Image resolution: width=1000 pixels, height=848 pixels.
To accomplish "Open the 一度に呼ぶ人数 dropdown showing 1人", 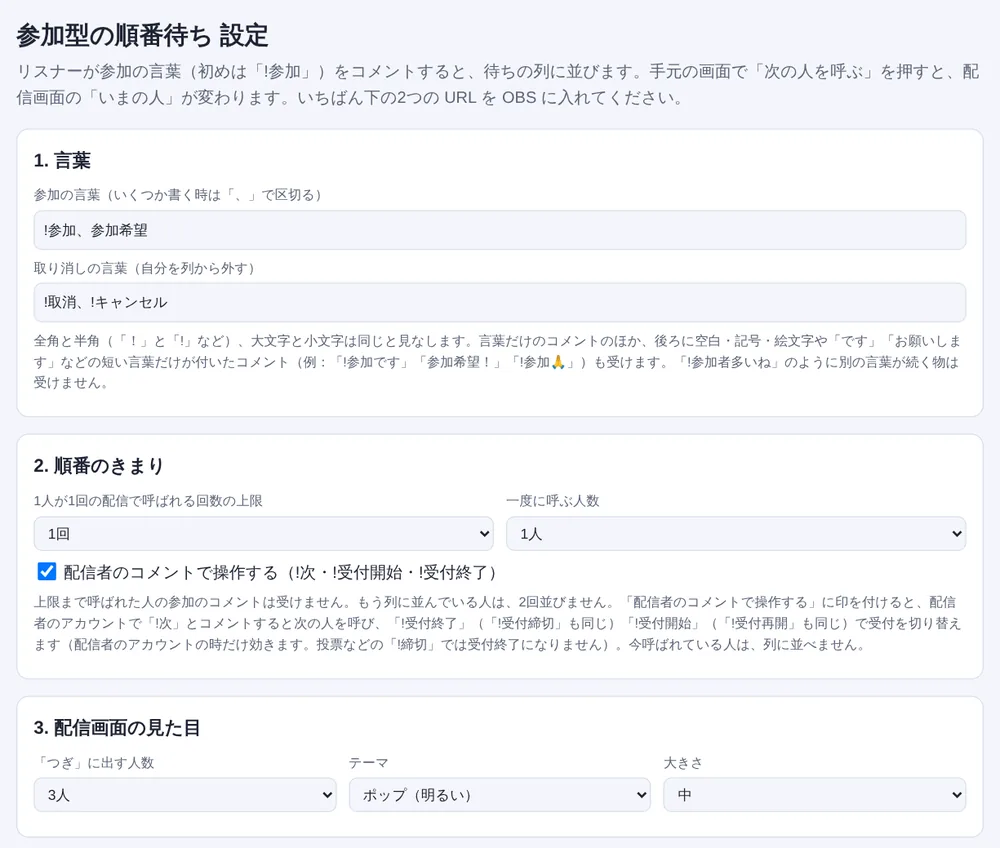I will coord(736,534).
